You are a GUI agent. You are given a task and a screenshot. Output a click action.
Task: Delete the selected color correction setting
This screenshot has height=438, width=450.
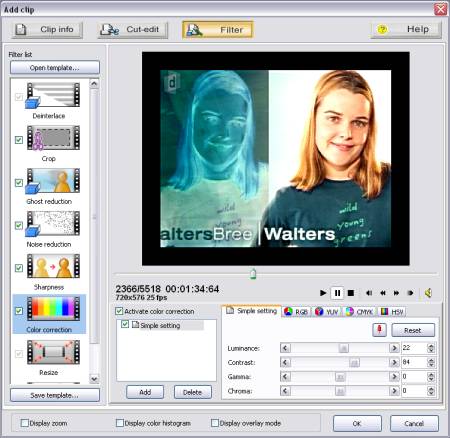tap(193, 392)
